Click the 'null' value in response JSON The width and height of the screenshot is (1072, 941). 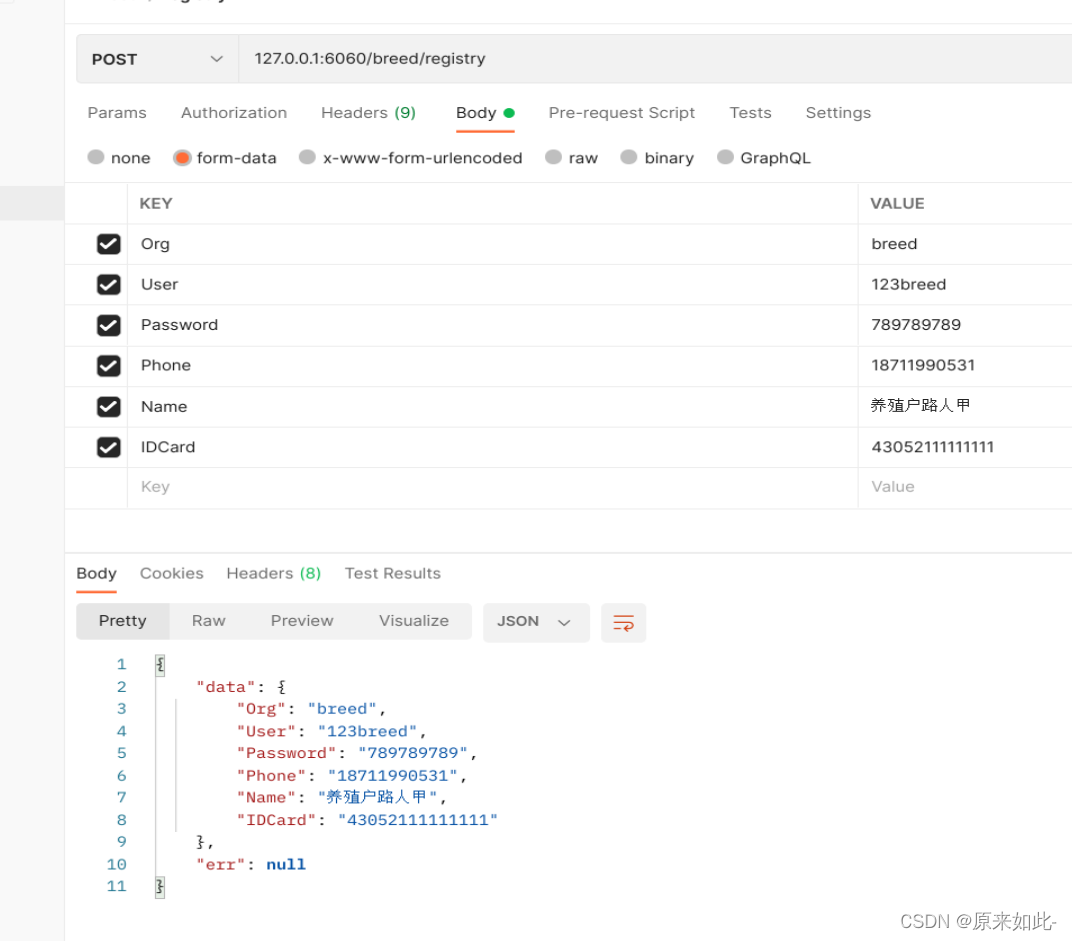tap(286, 864)
